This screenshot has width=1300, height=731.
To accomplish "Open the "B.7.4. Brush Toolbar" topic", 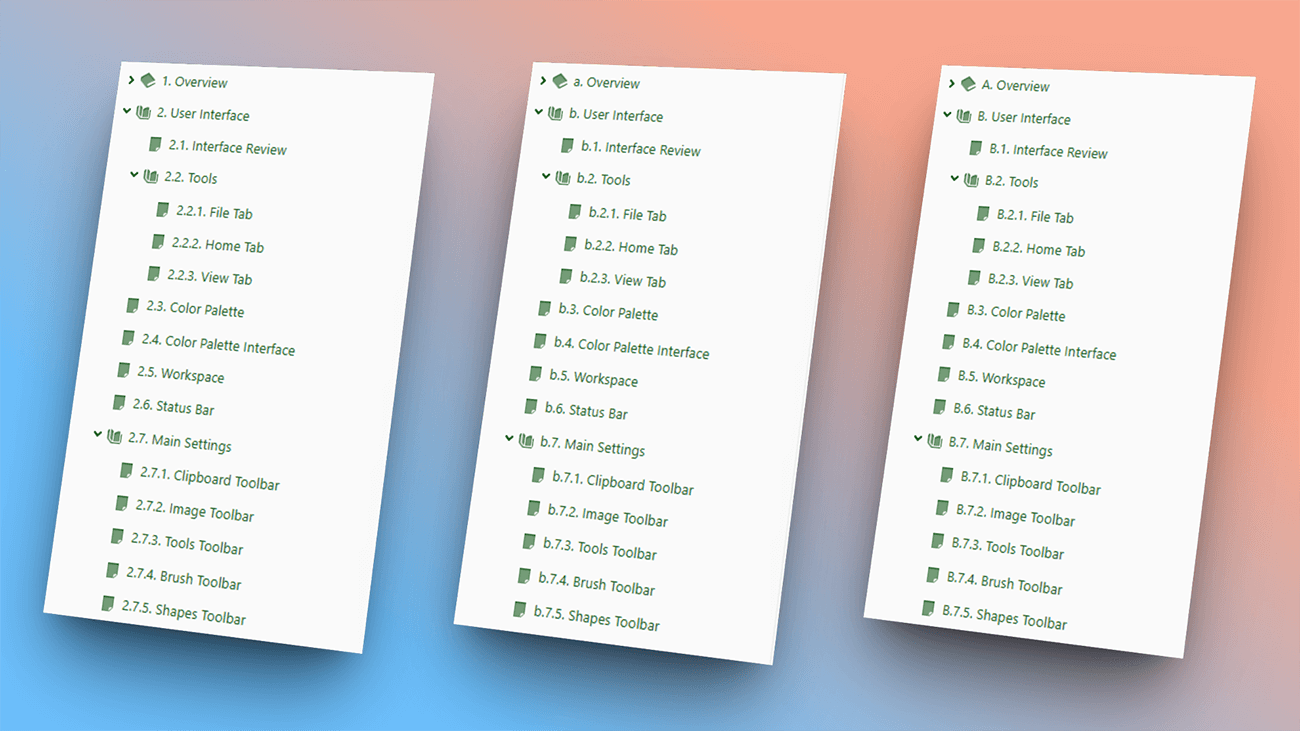I will tap(1004, 582).
